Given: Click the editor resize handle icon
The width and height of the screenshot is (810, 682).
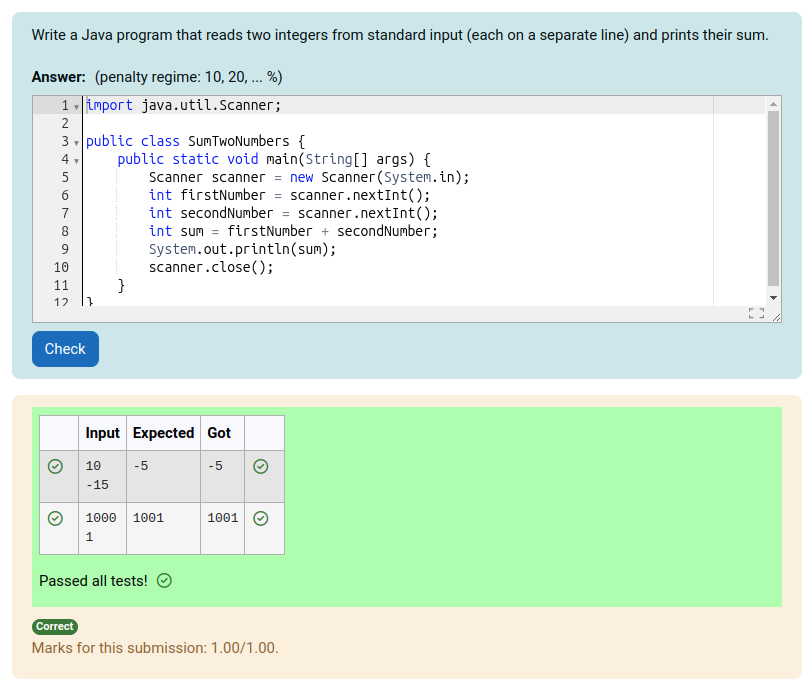Looking at the screenshot, I should (x=776, y=318).
